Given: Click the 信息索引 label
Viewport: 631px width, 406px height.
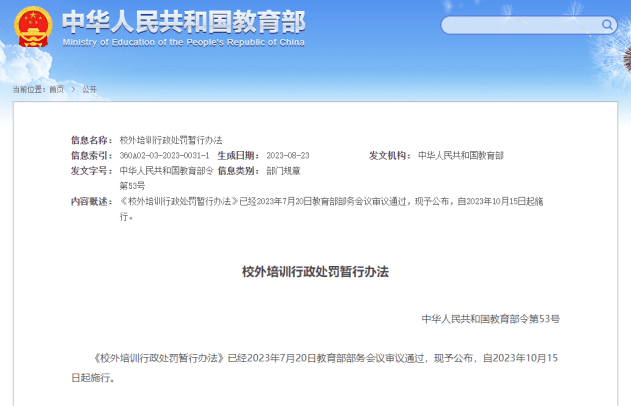Looking at the screenshot, I should pos(92,155).
